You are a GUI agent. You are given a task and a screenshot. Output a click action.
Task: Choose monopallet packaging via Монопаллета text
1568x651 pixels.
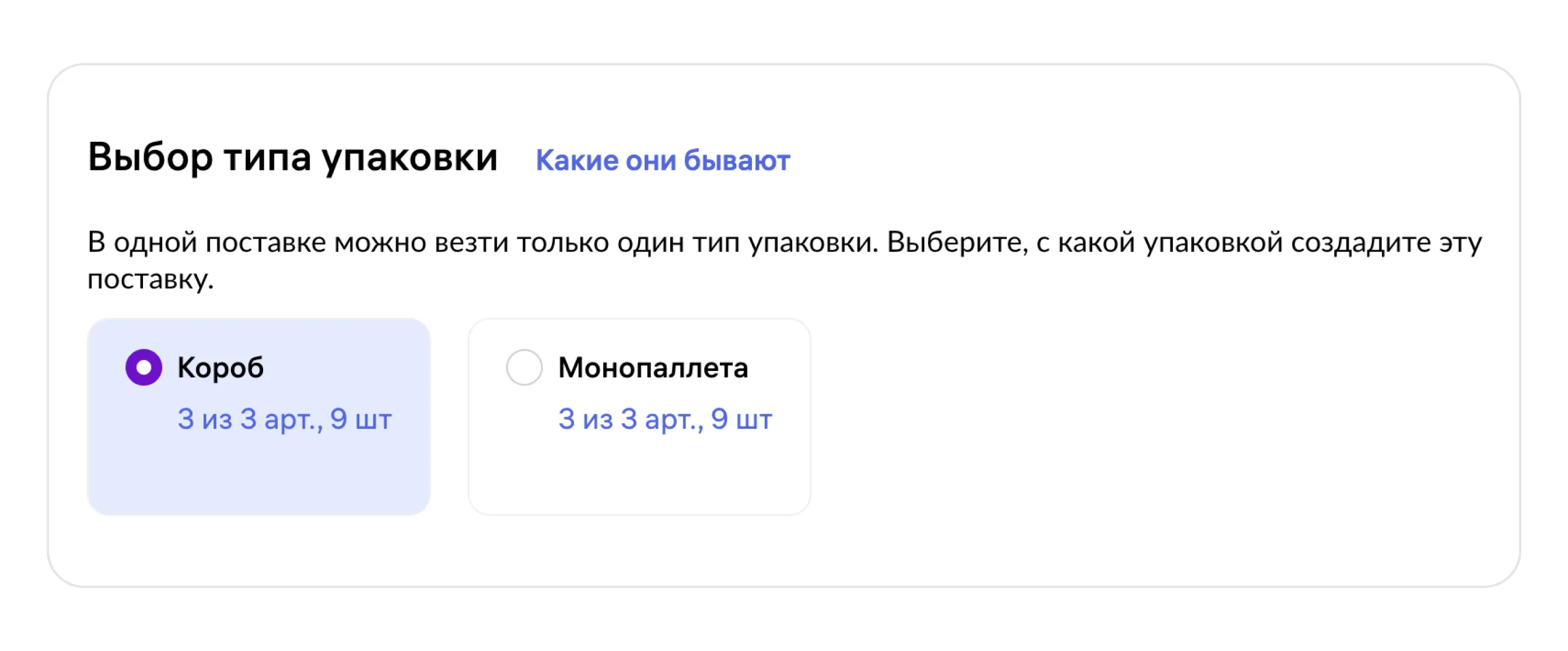[x=653, y=367]
